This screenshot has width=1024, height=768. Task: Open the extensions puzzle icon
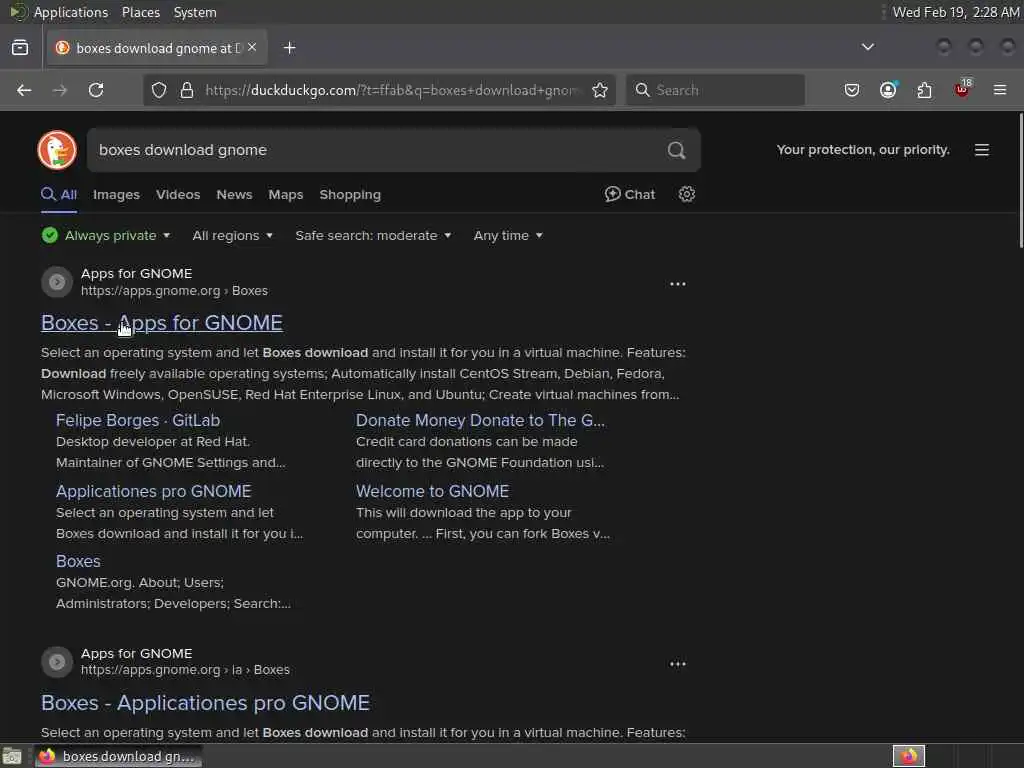click(x=925, y=90)
